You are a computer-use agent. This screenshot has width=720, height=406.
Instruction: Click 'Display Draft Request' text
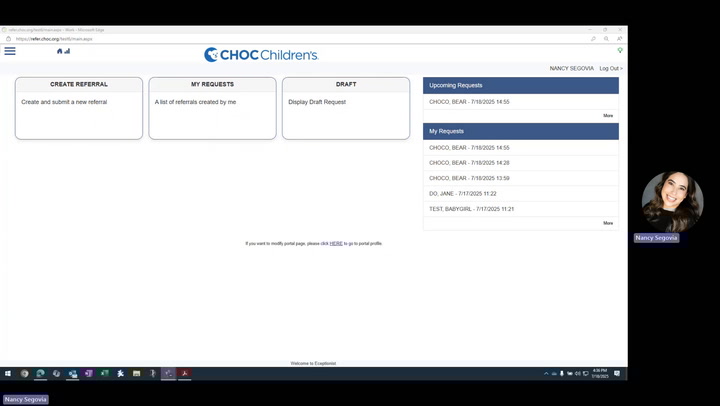click(317, 102)
